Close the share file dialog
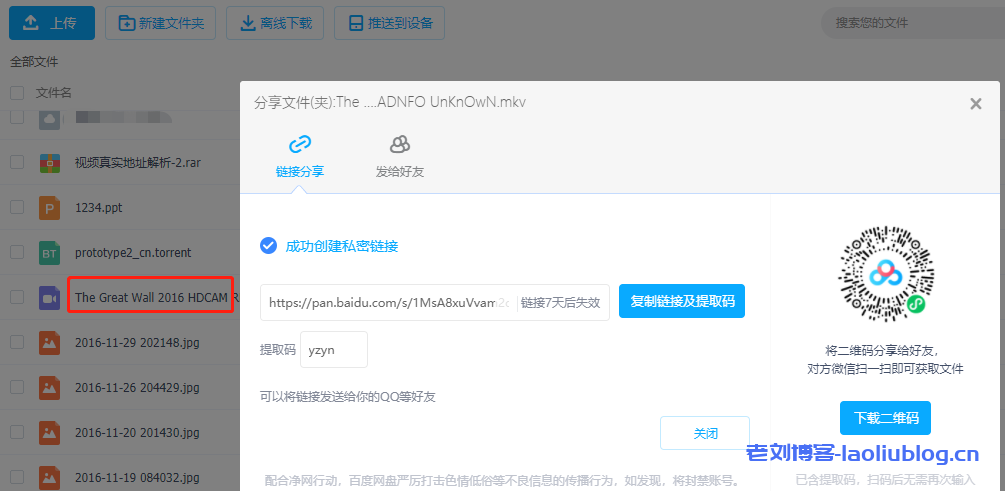Image resolution: width=1005 pixels, height=491 pixels. [976, 103]
